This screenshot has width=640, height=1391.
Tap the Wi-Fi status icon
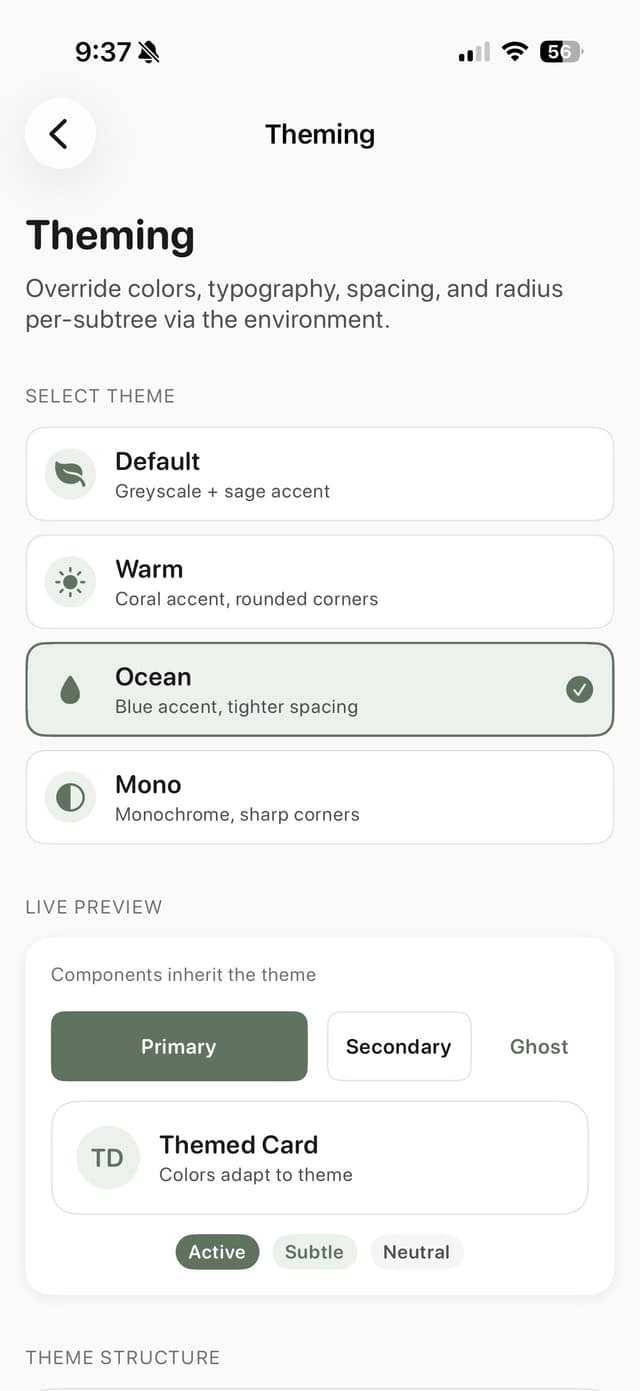coord(515,52)
